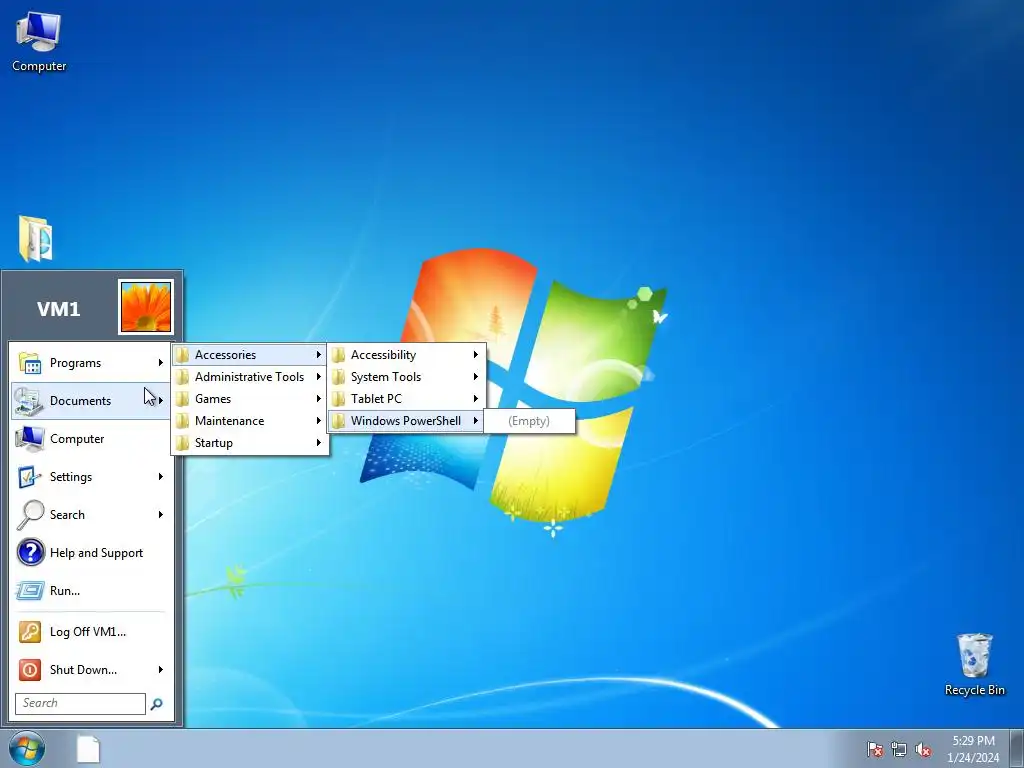Click the Programs folder icon
This screenshot has height=768, width=1024.
(x=30, y=363)
